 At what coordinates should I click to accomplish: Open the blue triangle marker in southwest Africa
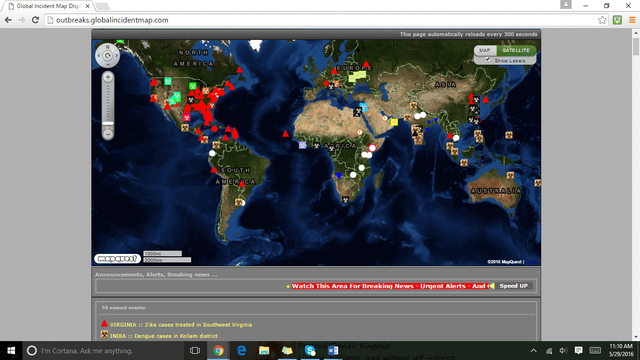[x=338, y=176]
